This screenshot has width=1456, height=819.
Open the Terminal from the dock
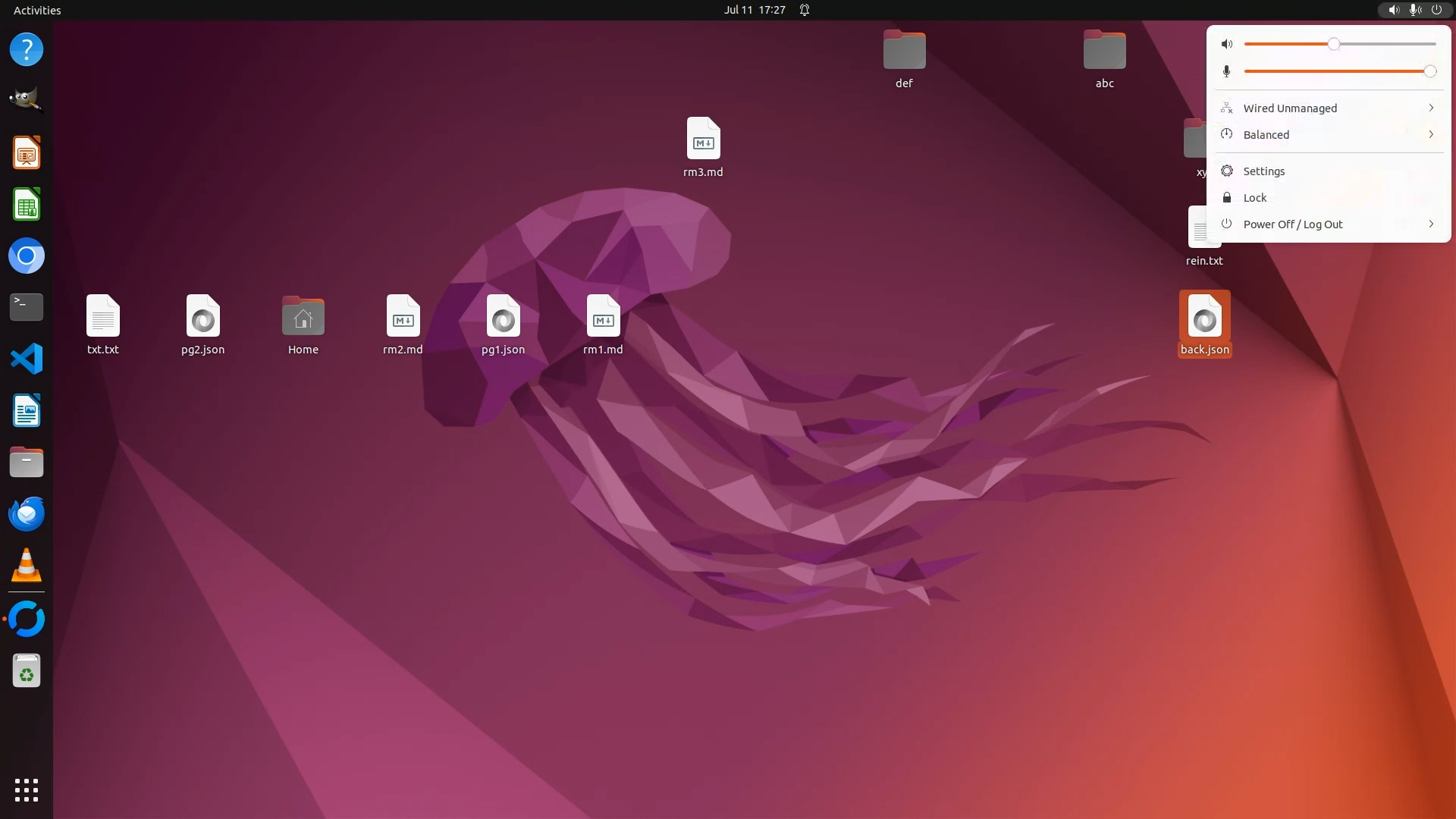click(26, 307)
